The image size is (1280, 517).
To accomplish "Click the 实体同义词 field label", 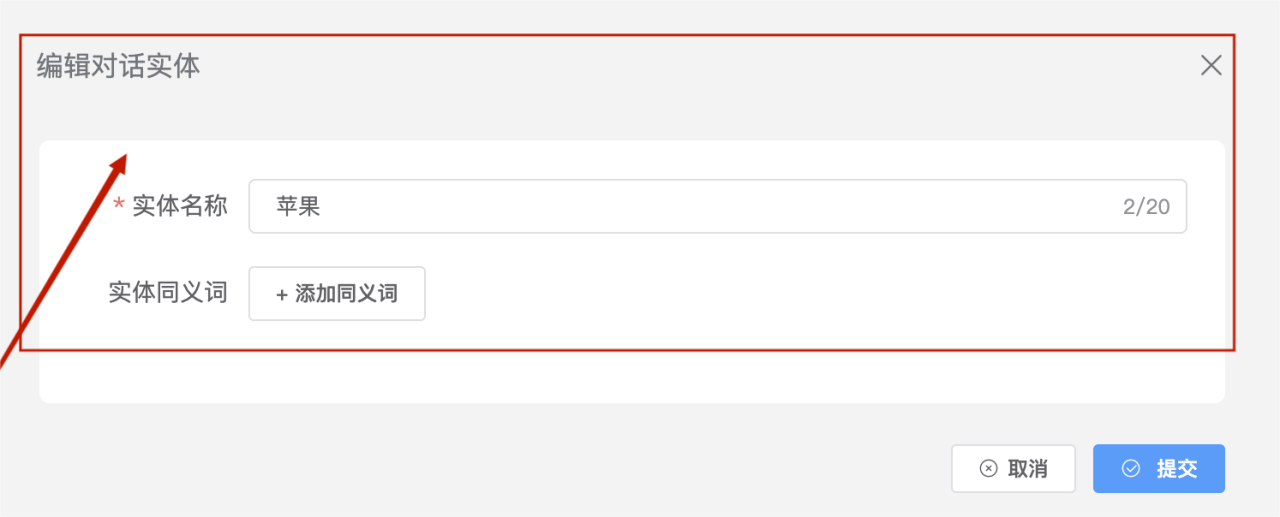I will pos(168,293).
